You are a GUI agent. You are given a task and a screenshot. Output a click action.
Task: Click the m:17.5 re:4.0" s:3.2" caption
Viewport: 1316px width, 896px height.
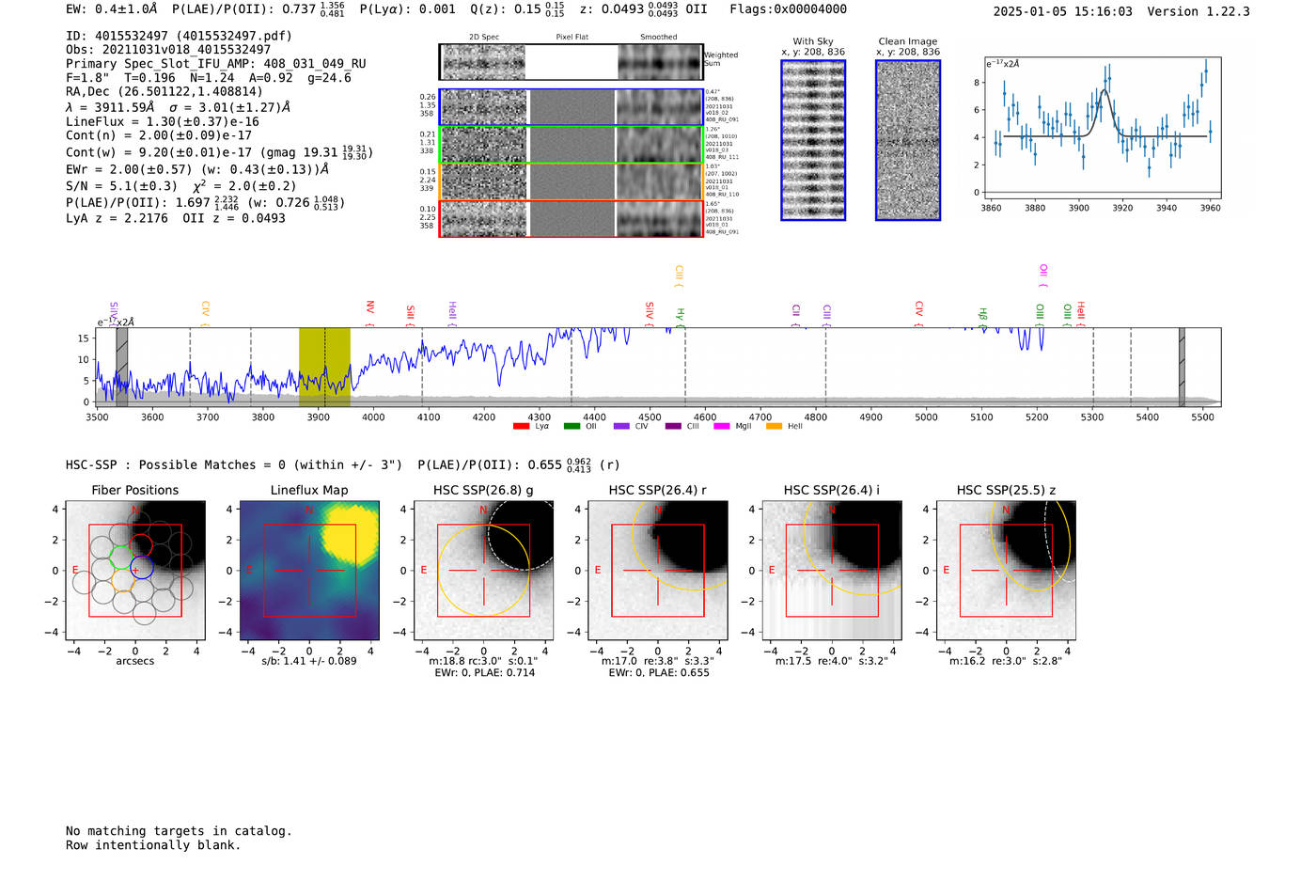pos(832,661)
